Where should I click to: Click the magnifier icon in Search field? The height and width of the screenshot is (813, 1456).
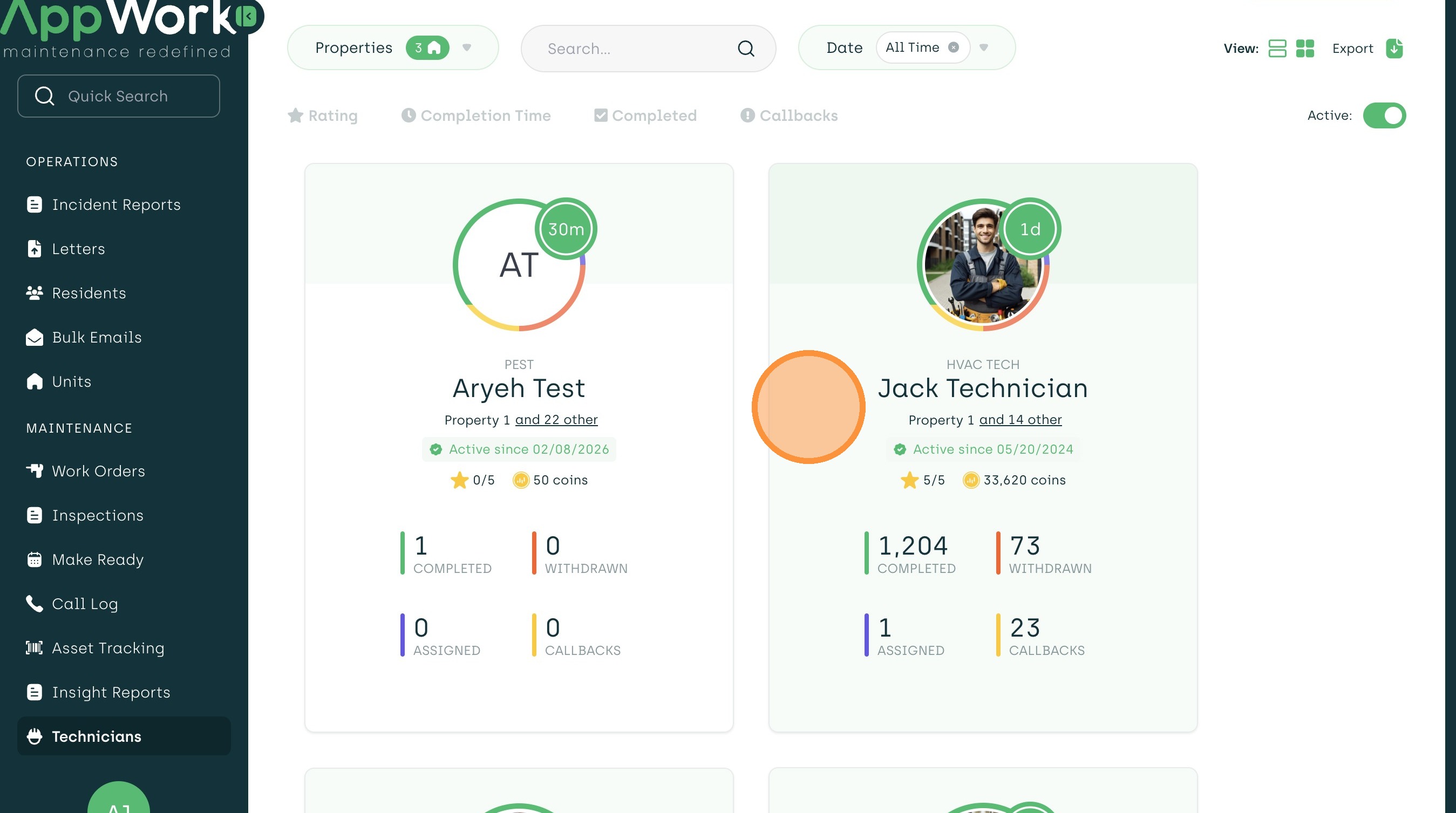pyautogui.click(x=745, y=49)
